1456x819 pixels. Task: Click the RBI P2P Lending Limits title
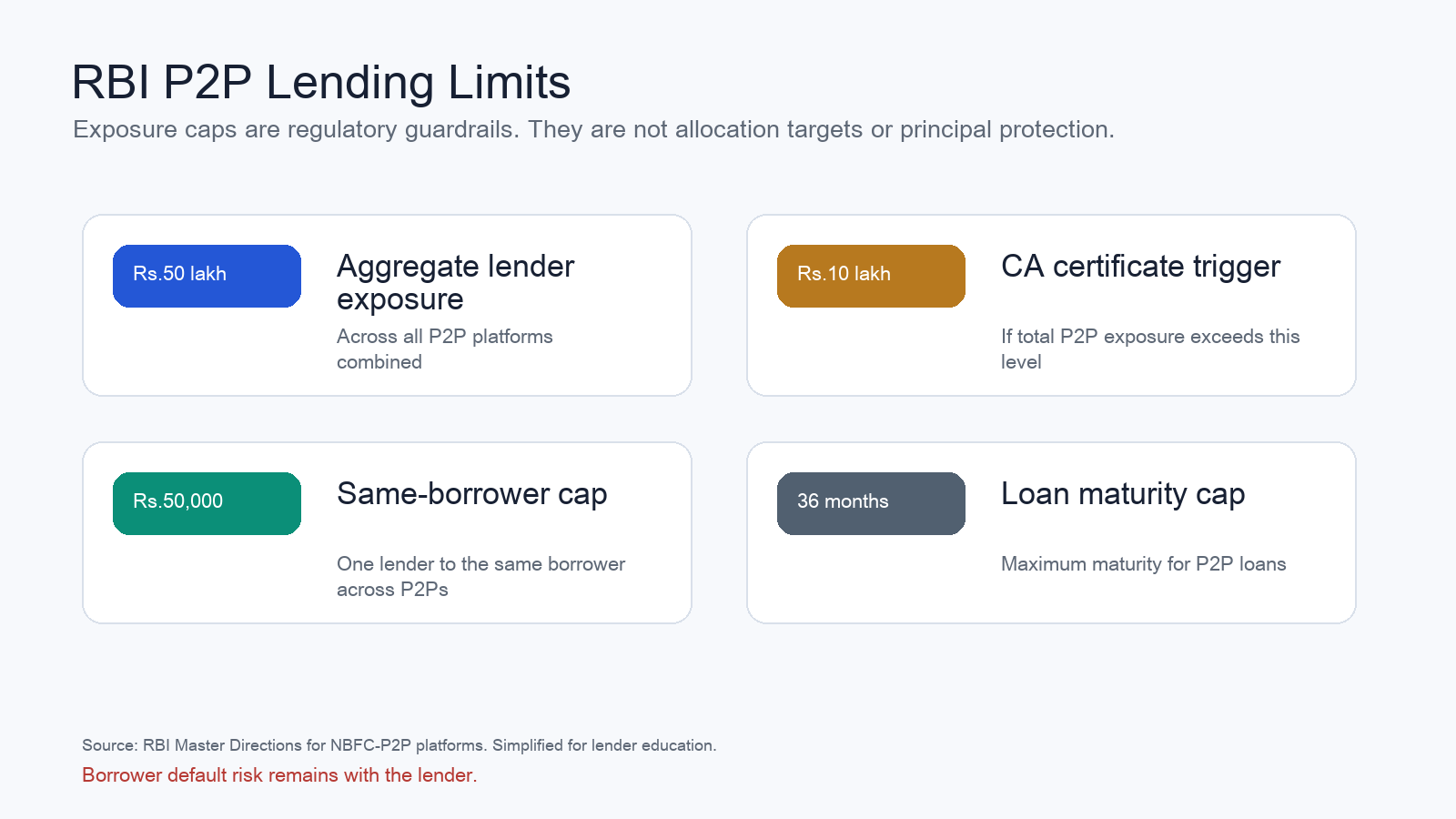click(321, 82)
